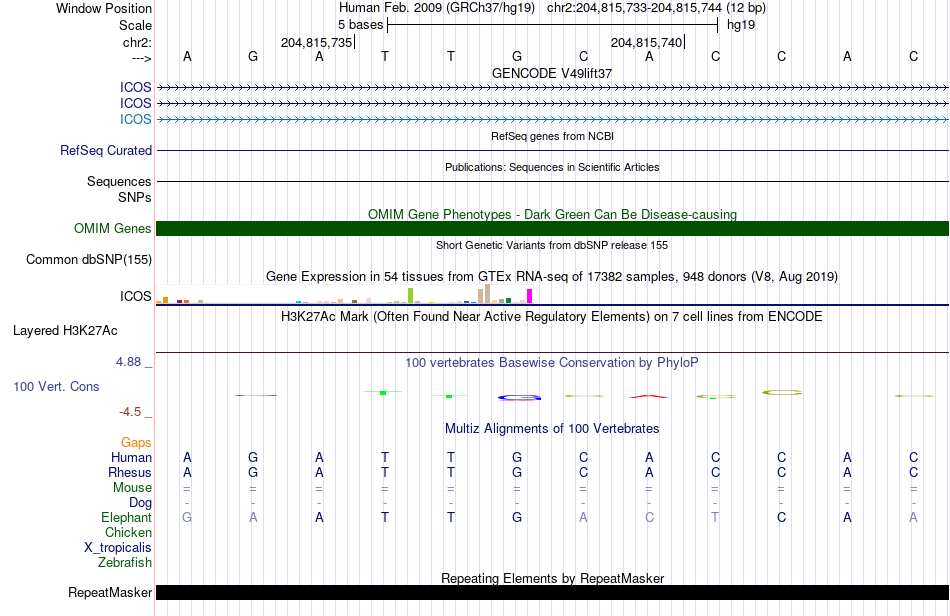Open Short Genetic Variants from dbSNP title
950x616 pixels.
(x=552, y=245)
